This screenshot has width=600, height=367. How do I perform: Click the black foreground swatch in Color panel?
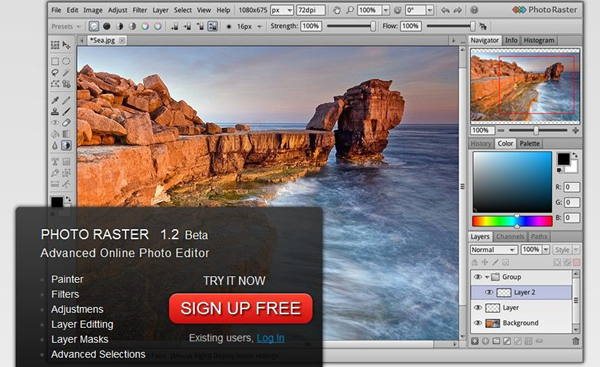coord(563,159)
